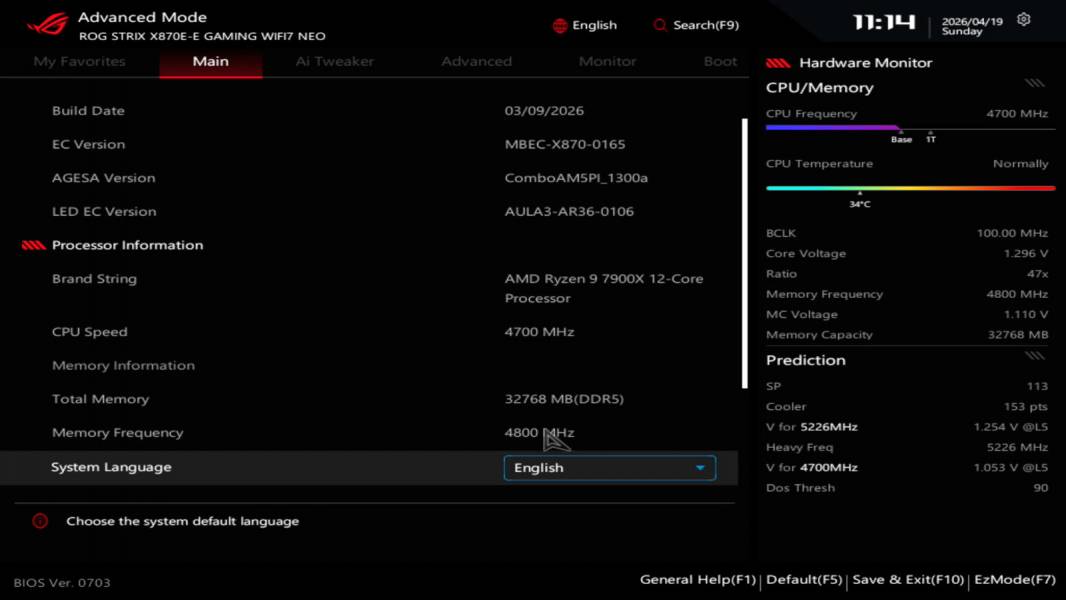Click the 34°C temperature marker

(859, 204)
